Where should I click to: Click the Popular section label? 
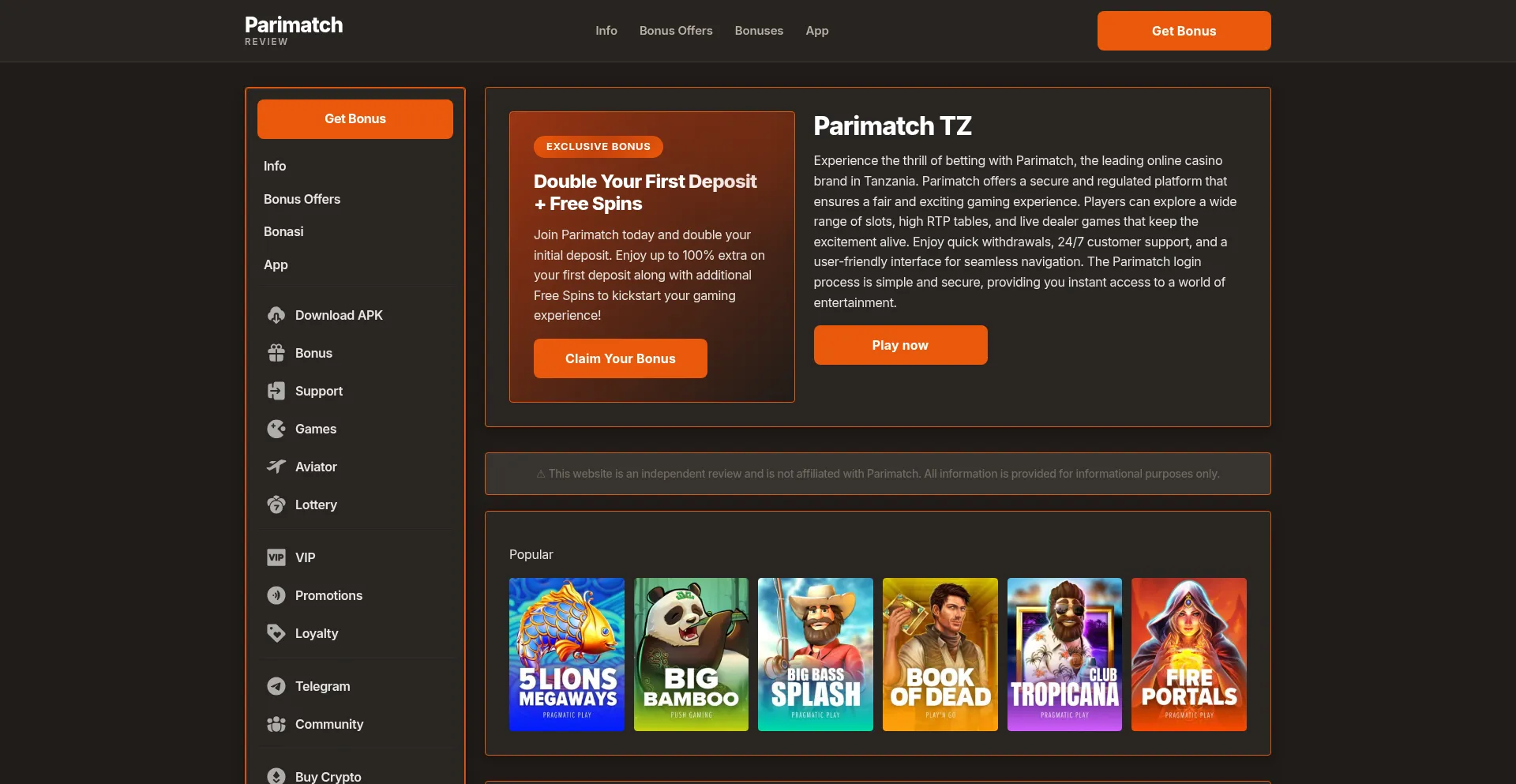pyautogui.click(x=531, y=554)
